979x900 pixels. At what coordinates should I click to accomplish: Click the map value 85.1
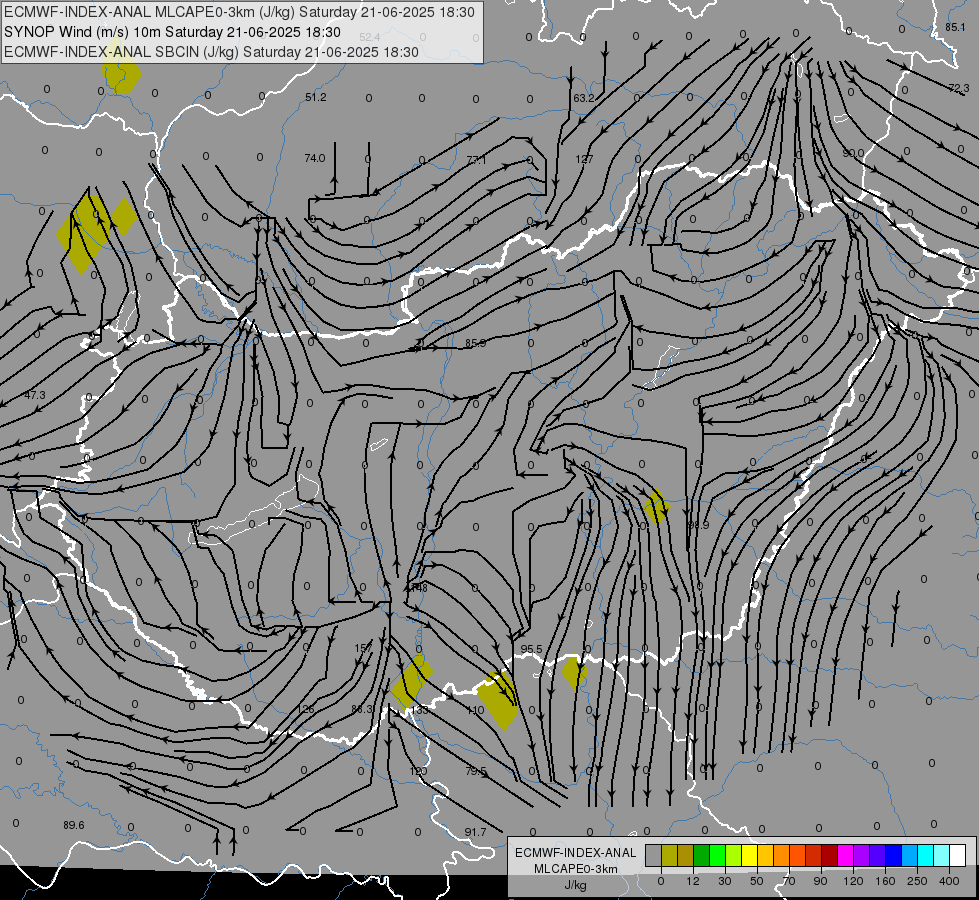(x=955, y=27)
